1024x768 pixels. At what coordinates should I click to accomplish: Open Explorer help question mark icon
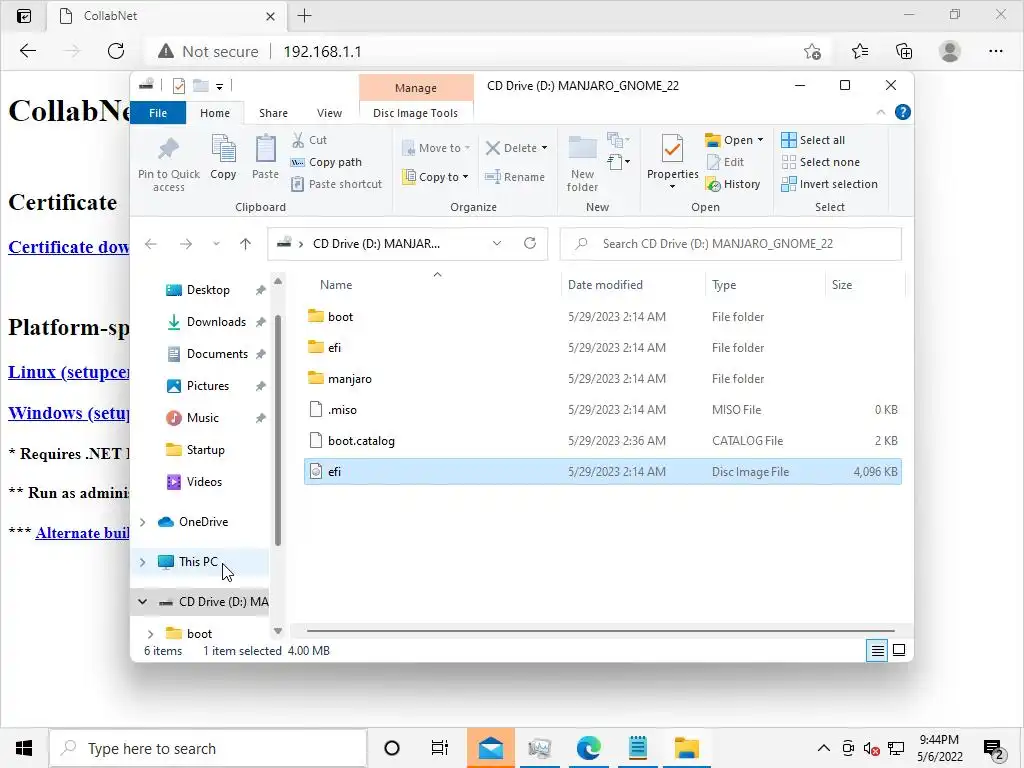point(903,112)
